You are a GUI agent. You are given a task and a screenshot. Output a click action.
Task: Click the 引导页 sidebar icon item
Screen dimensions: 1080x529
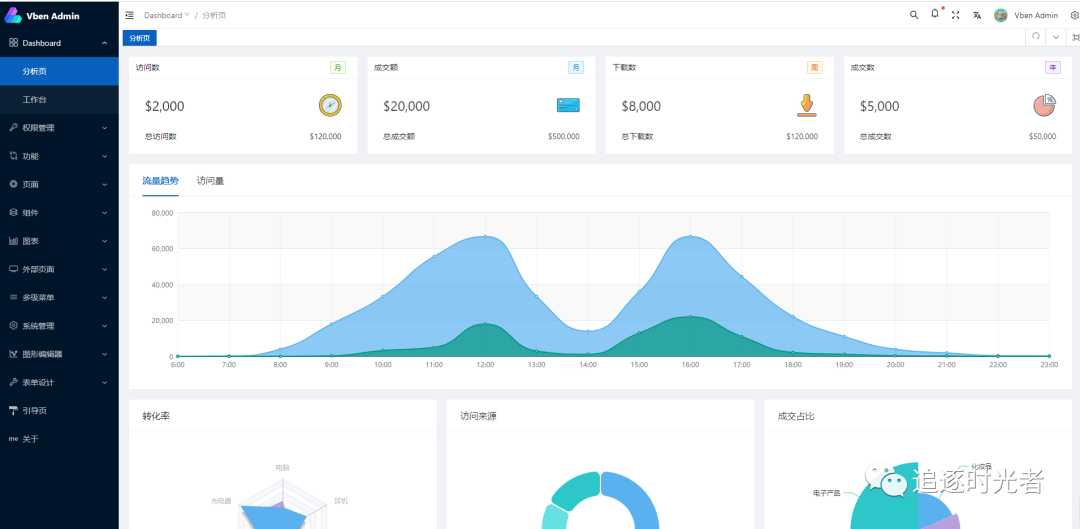coord(13,410)
